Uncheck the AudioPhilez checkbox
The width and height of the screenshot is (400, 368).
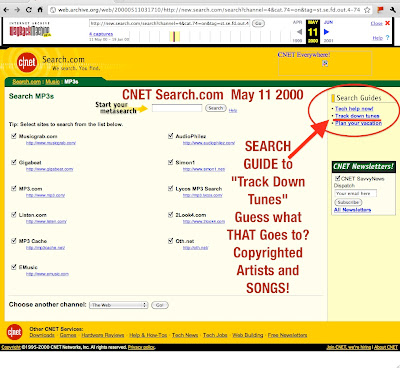coord(170,136)
